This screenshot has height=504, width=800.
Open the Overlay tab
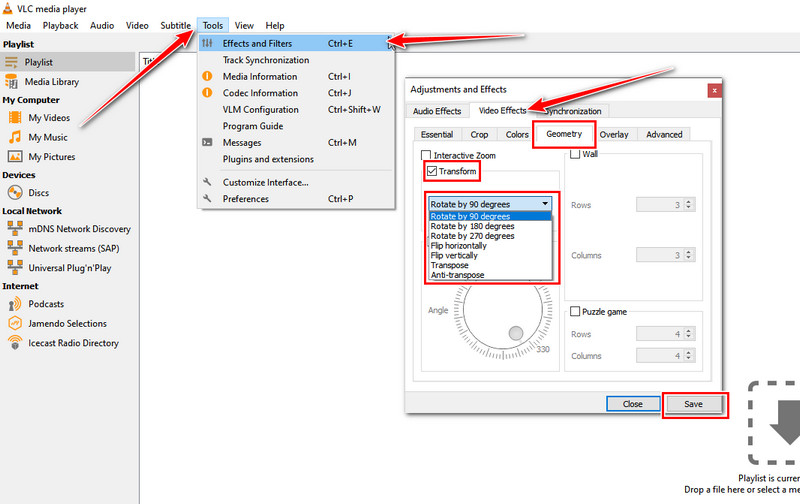tap(614, 134)
